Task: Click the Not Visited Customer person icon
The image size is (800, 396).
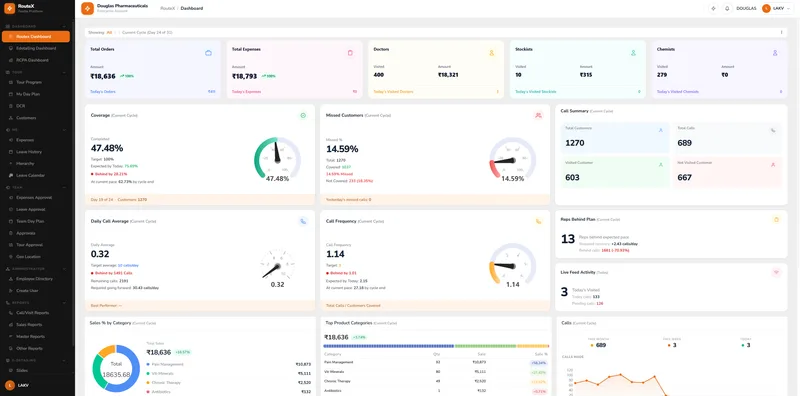Action: coord(773,164)
